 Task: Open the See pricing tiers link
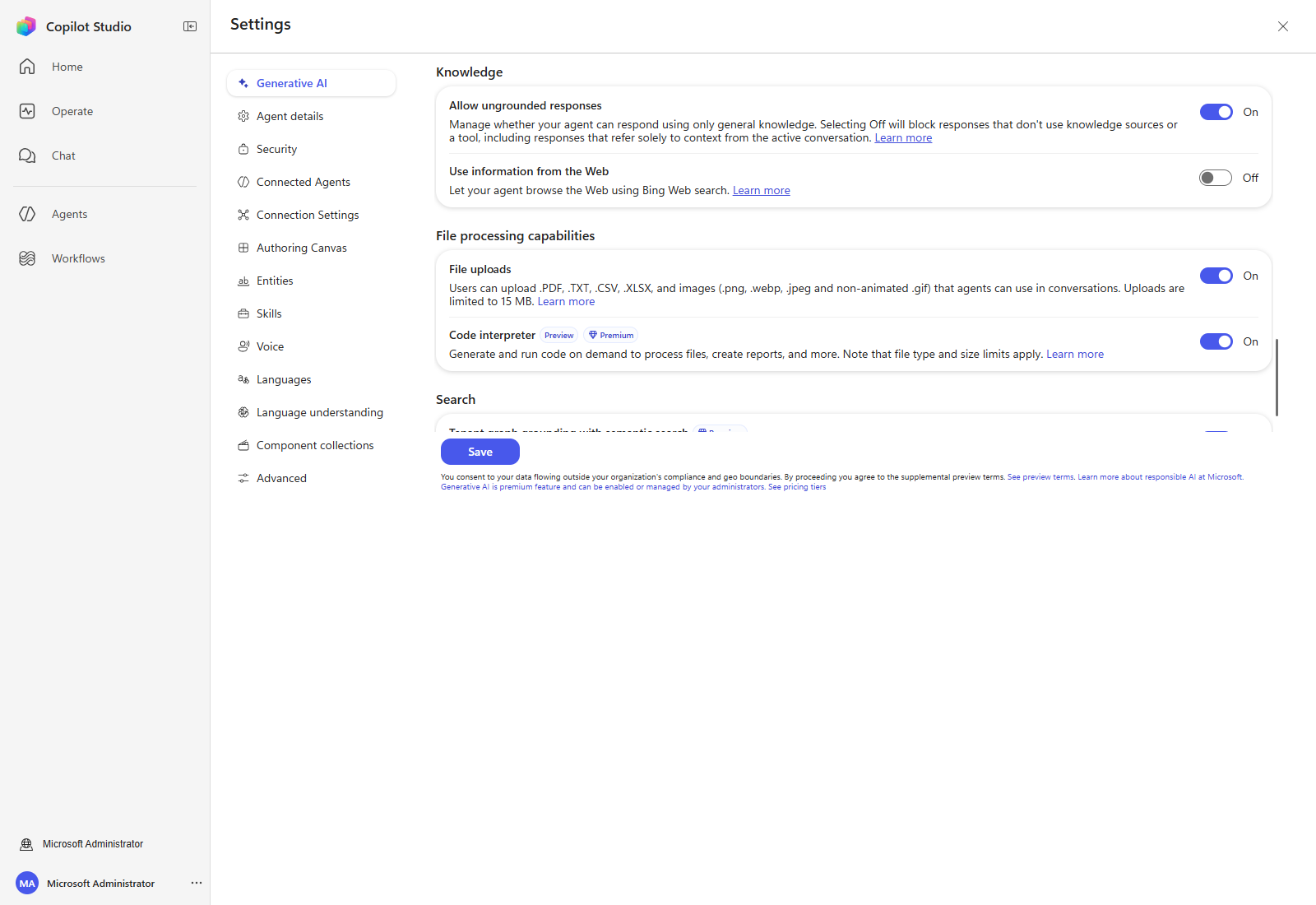click(797, 487)
